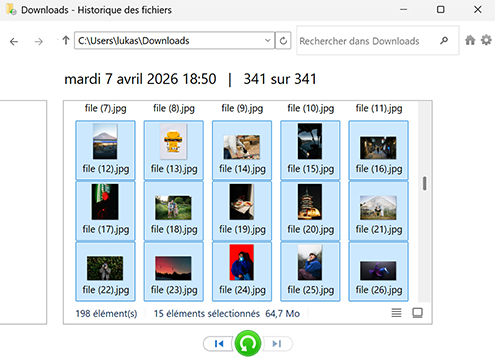
Task: Select thumbnail file (16).jpg
Action: pos(379,150)
